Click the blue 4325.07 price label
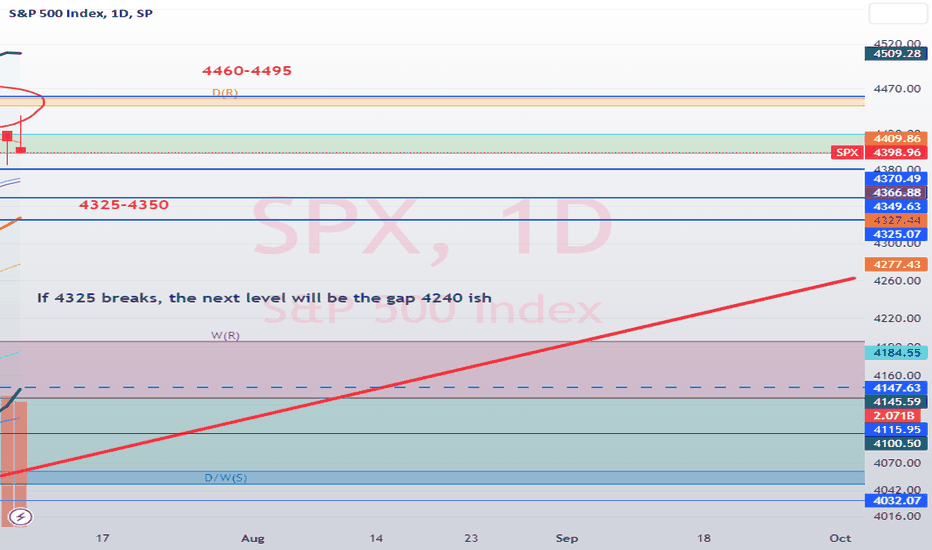The image size is (932, 550). coord(896,234)
